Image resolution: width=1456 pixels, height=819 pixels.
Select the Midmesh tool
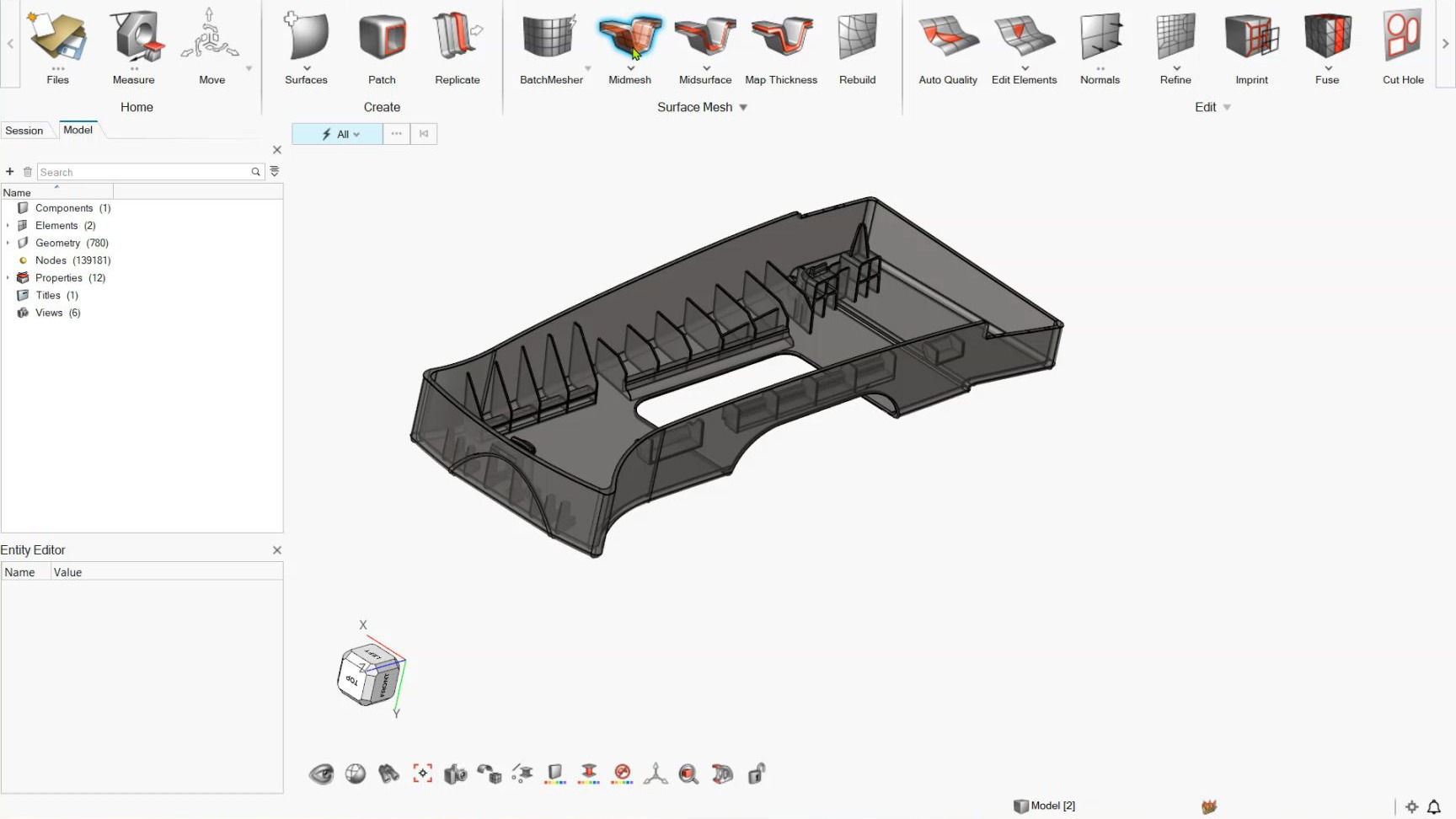630,47
